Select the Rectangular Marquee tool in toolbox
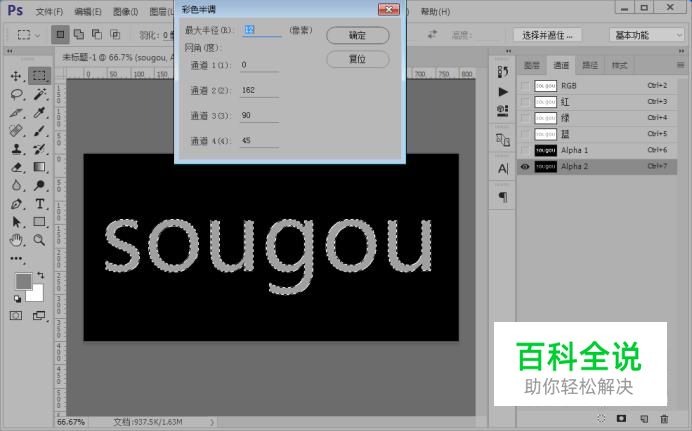692x431 pixels. coord(39,76)
